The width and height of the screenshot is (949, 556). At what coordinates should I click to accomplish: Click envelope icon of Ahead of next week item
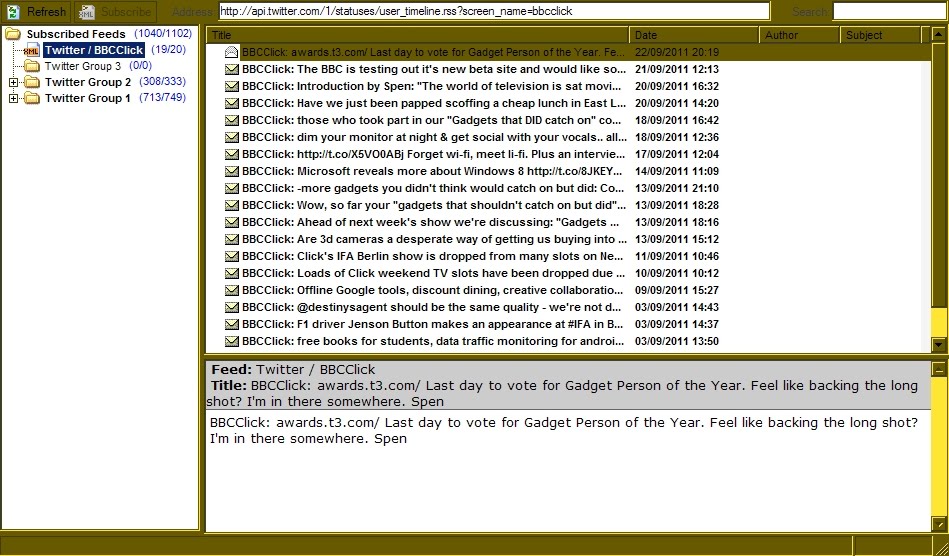231,222
